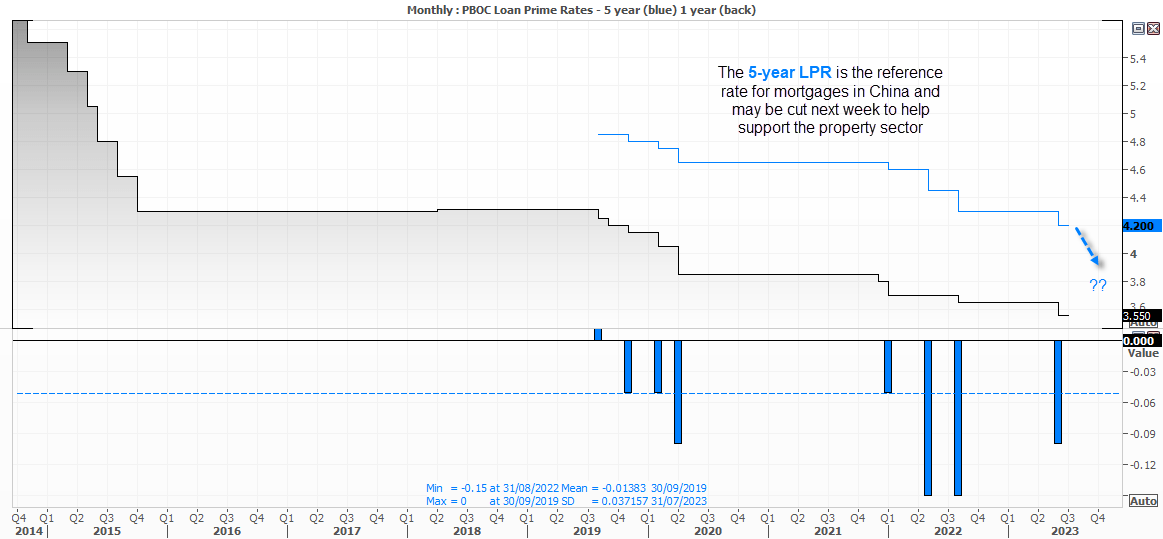Click the 'Value' axis label

click(x=1142, y=354)
